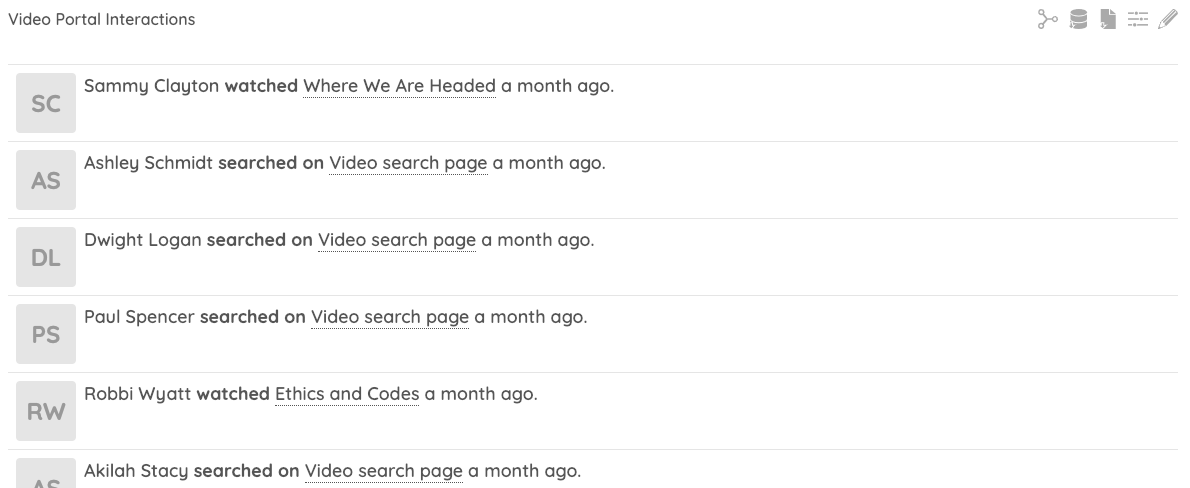
Task: Open 'Video search page' link in Ashley Schmidt row
Action: click(408, 163)
